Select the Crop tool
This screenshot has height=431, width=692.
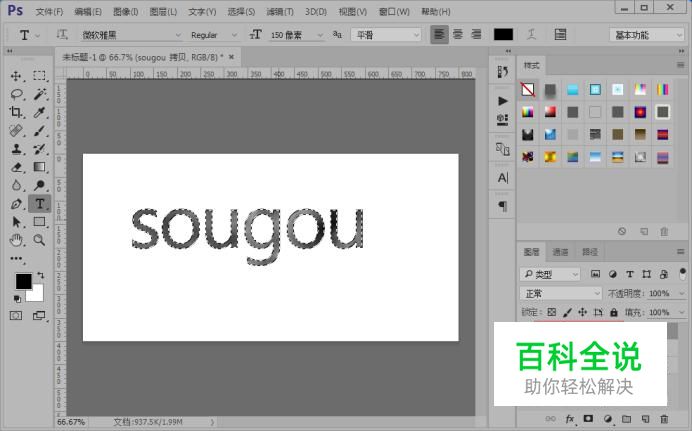16,112
